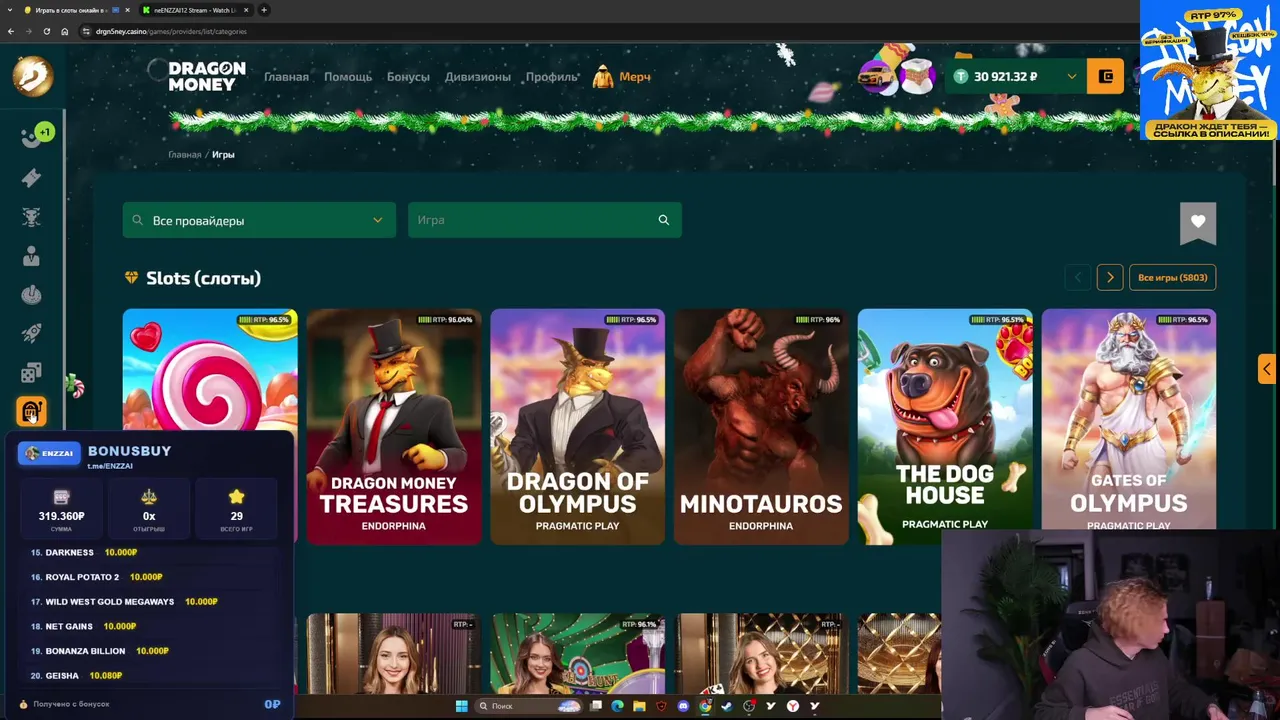Open Microsoft Edge from the taskbar
Viewport: 1280px width, 720px height.
point(617,706)
